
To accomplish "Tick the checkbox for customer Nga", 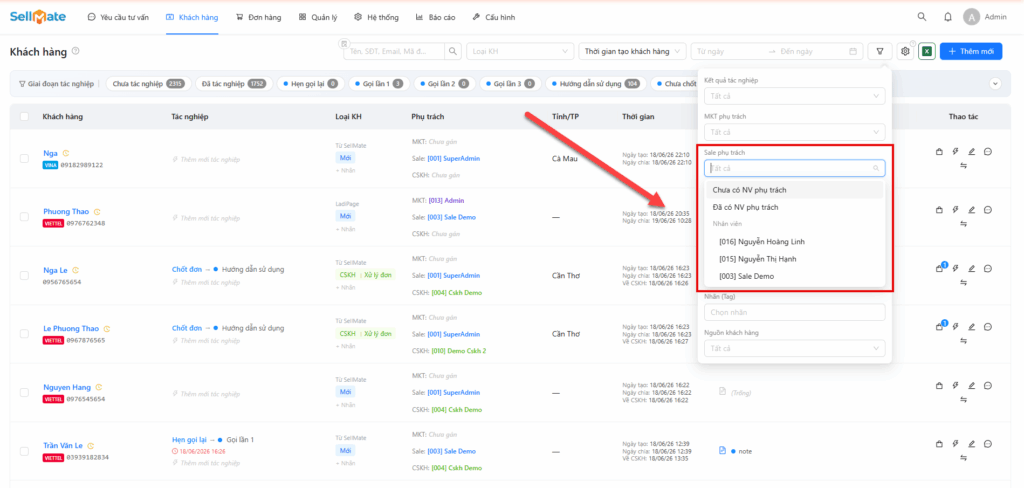I will pyautogui.click(x=24, y=159).
